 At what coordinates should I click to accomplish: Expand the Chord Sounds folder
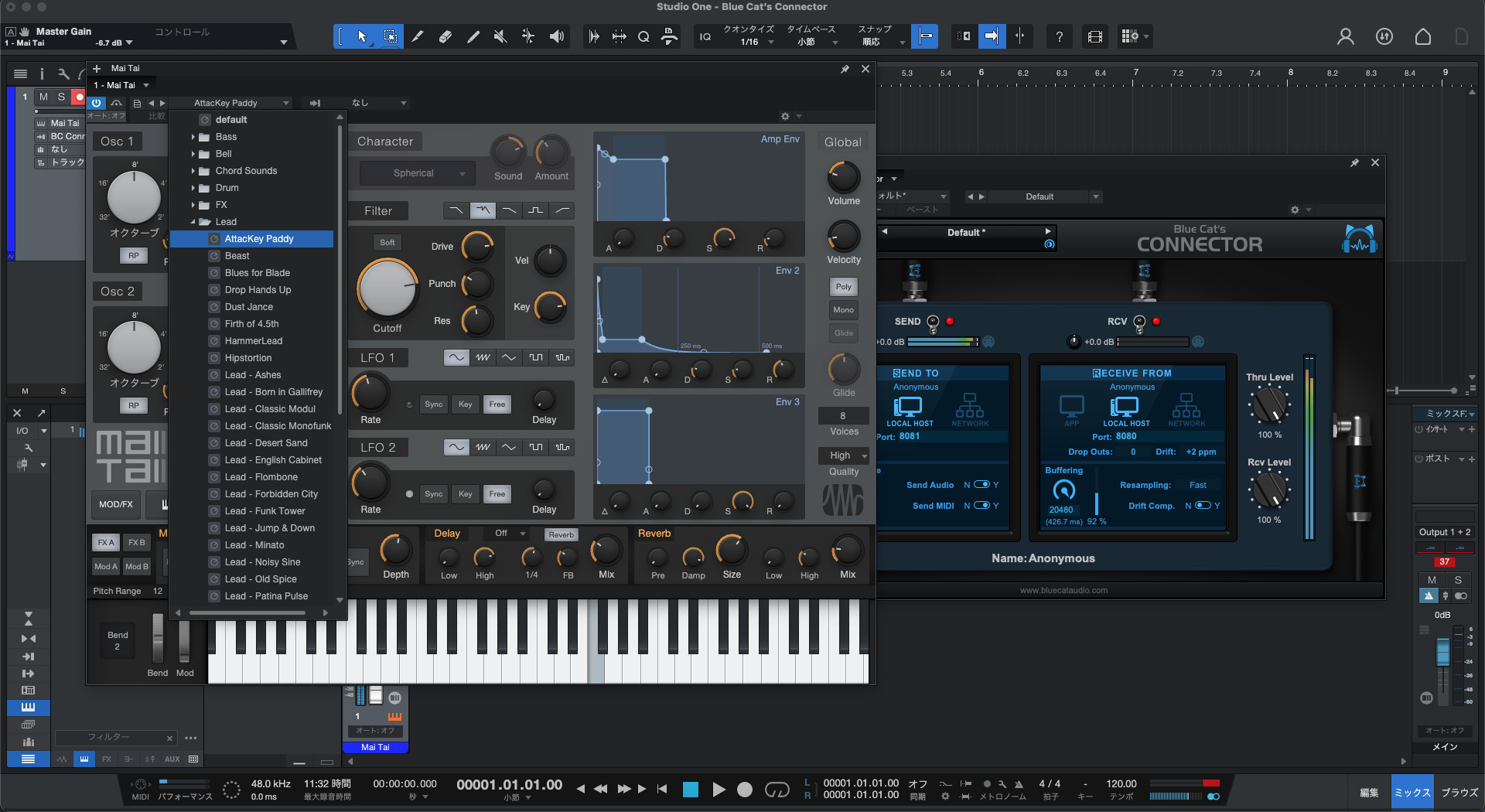[x=193, y=171]
